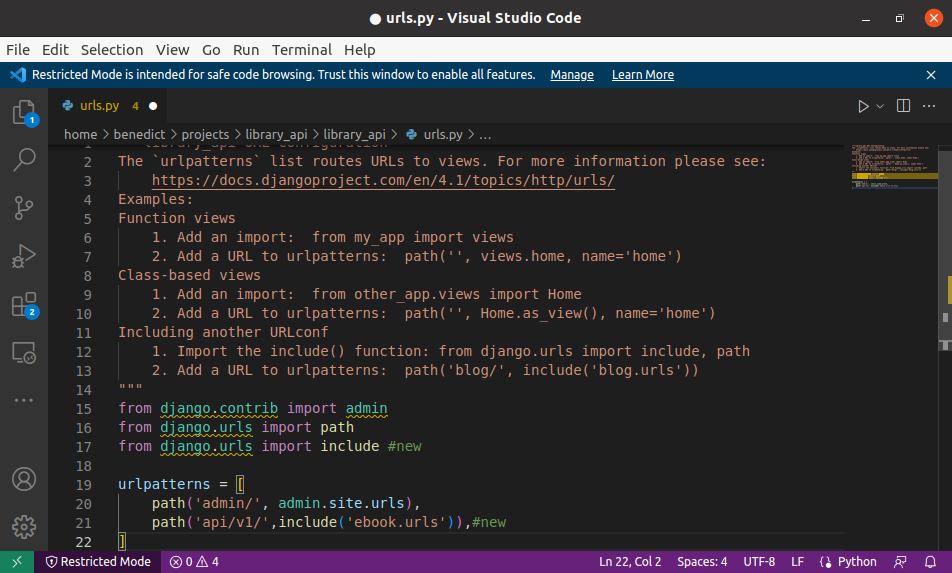This screenshot has height=573, width=952.
Task: Open the Terminal menu
Action: pyautogui.click(x=302, y=50)
